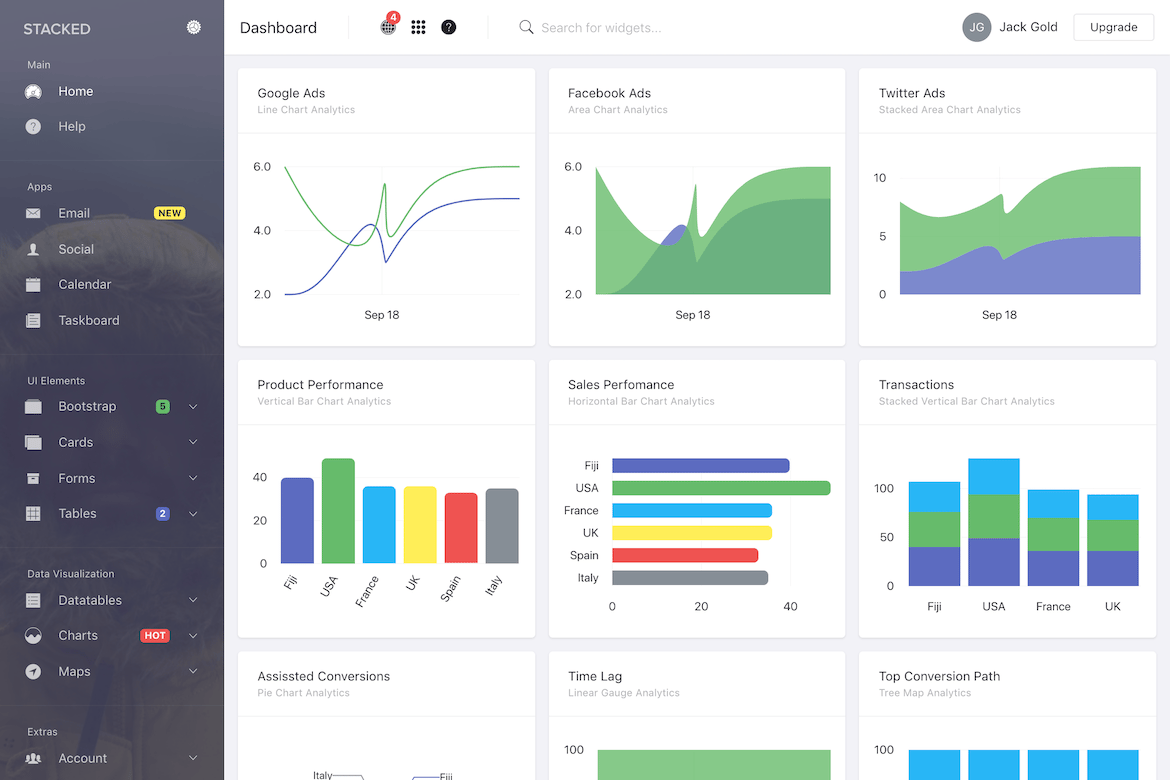This screenshot has height=780, width=1170.
Task: Click the JG user avatar
Action: coord(976,28)
